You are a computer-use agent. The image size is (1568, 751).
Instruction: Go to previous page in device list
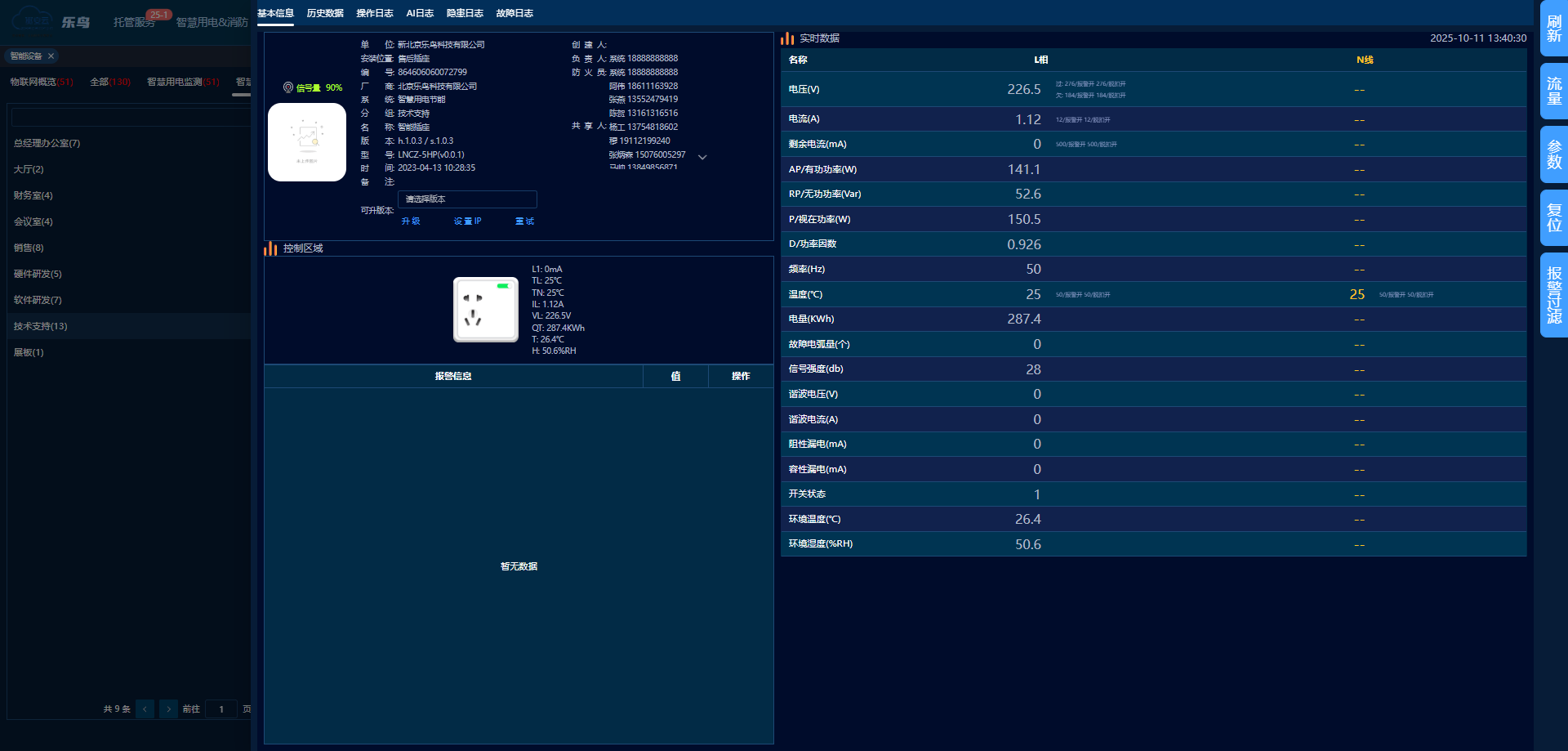click(x=145, y=709)
